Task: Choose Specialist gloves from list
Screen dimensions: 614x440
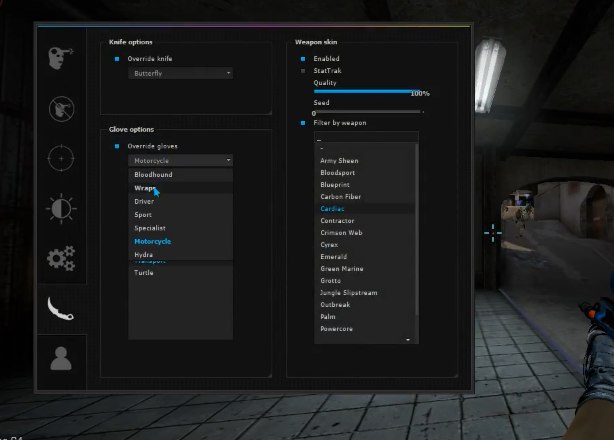Action: (x=181, y=228)
